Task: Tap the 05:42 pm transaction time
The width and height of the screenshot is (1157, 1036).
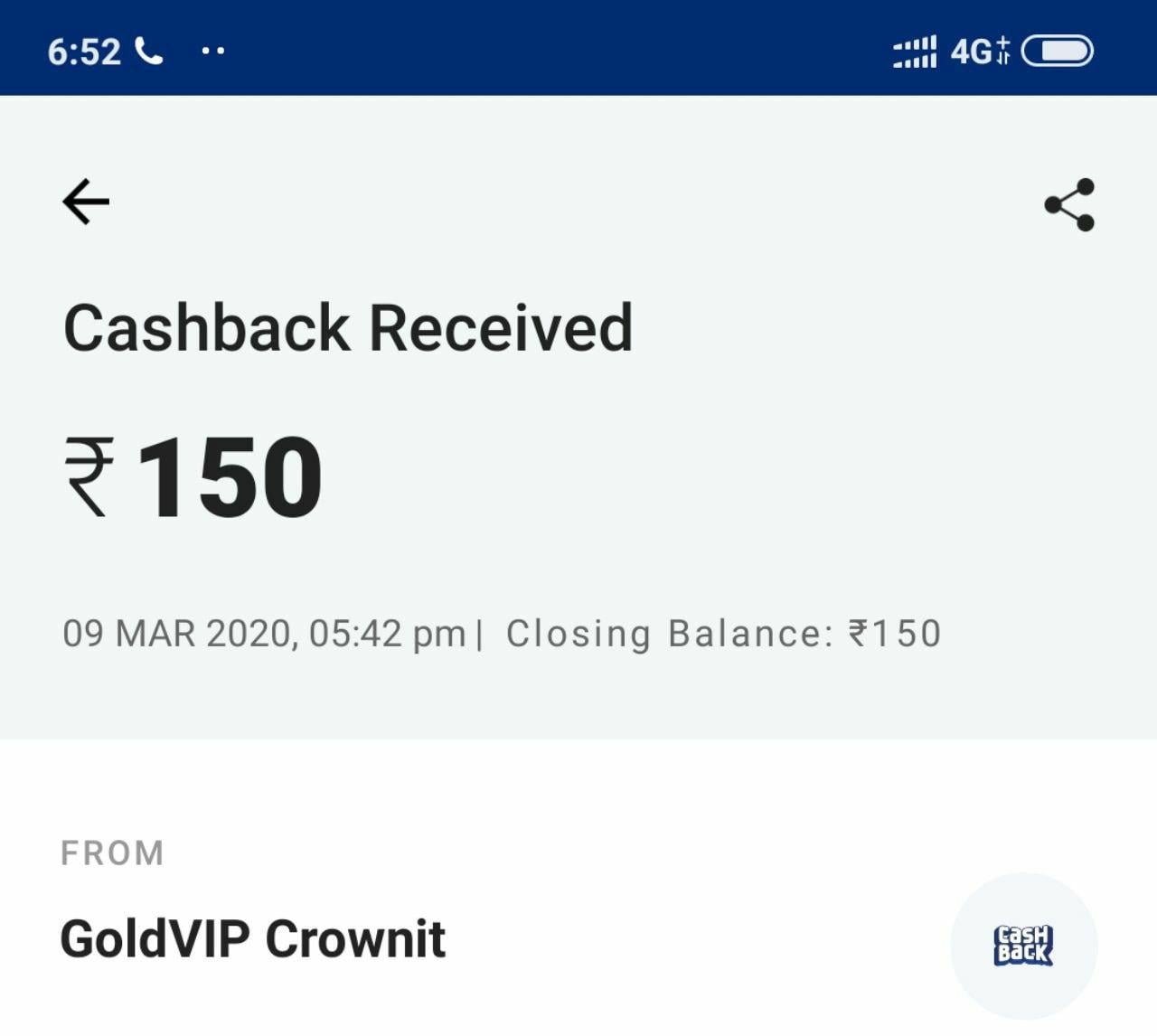Action: point(387,633)
